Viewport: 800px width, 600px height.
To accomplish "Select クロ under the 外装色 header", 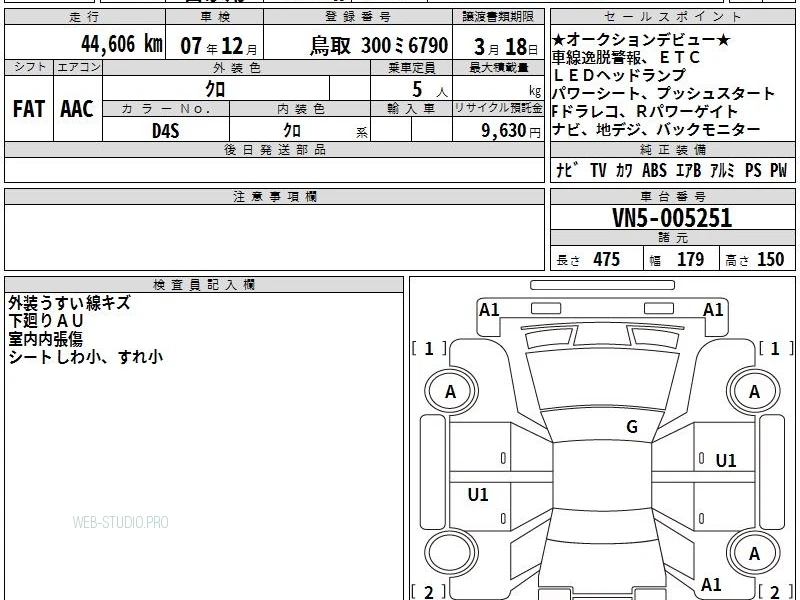I will [215, 89].
